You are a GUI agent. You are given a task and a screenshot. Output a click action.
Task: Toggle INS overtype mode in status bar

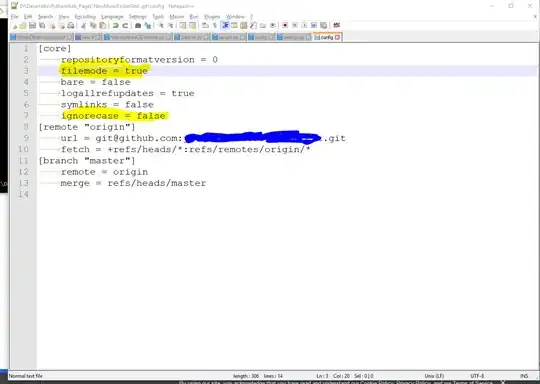[x=524, y=376]
